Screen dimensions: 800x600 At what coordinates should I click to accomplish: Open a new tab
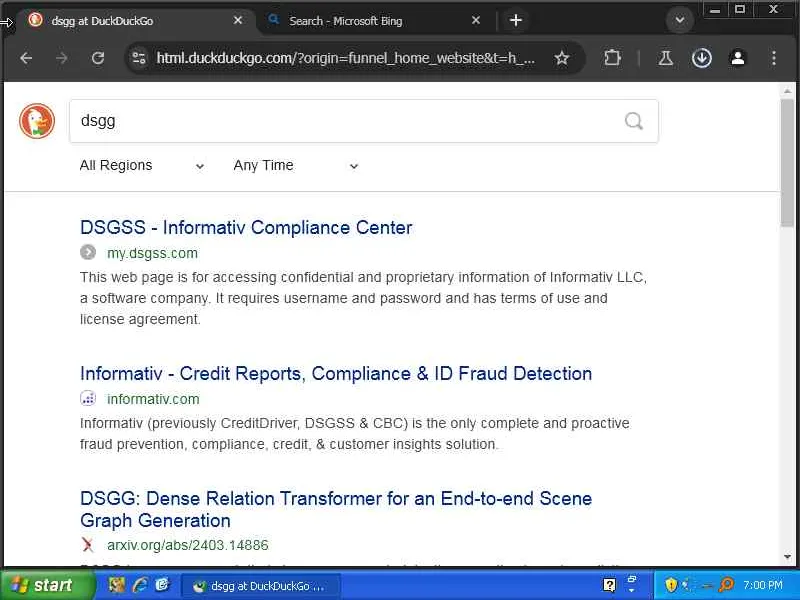click(x=516, y=20)
